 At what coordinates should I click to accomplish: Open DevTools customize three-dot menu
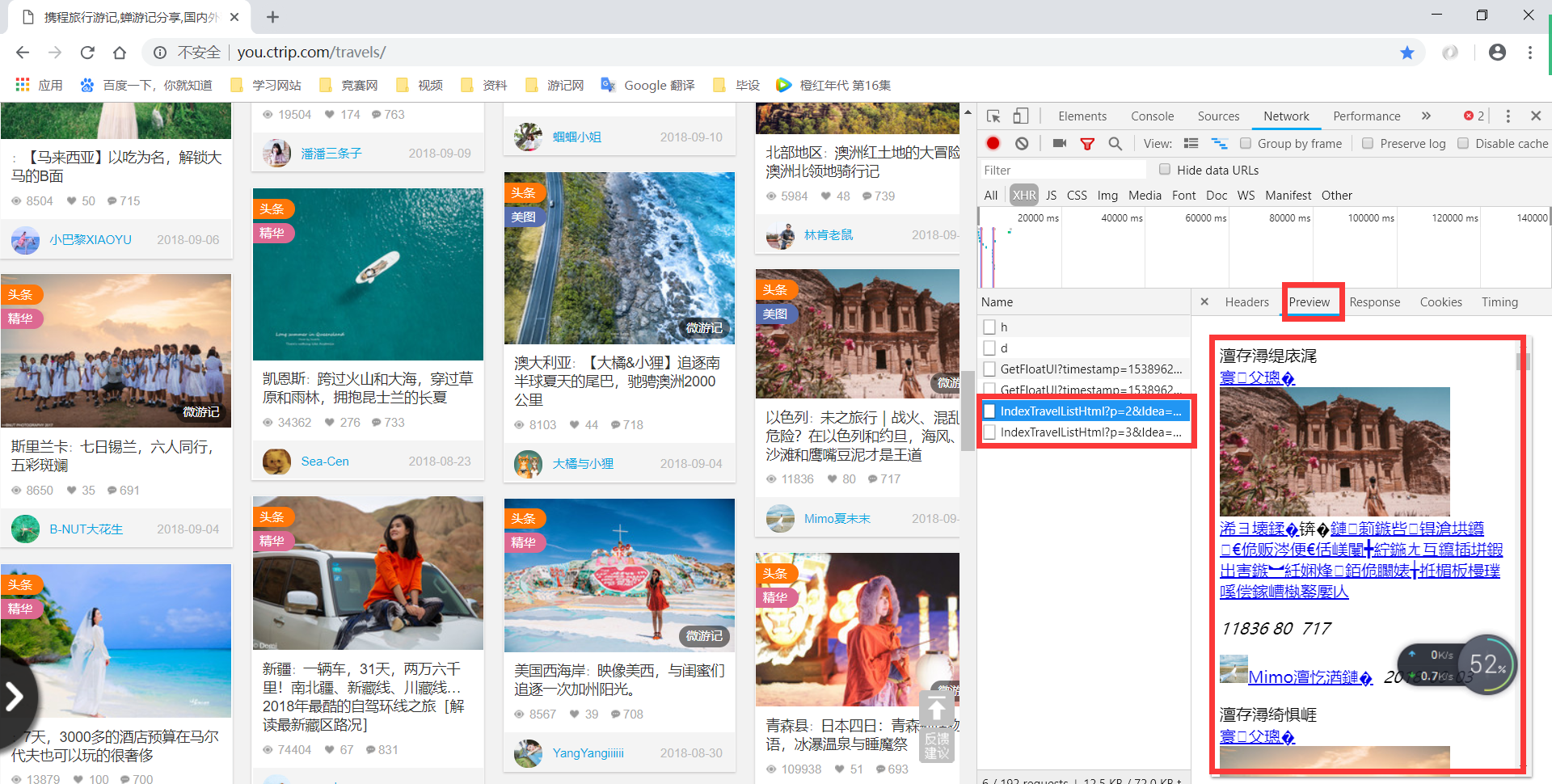click(x=1508, y=116)
